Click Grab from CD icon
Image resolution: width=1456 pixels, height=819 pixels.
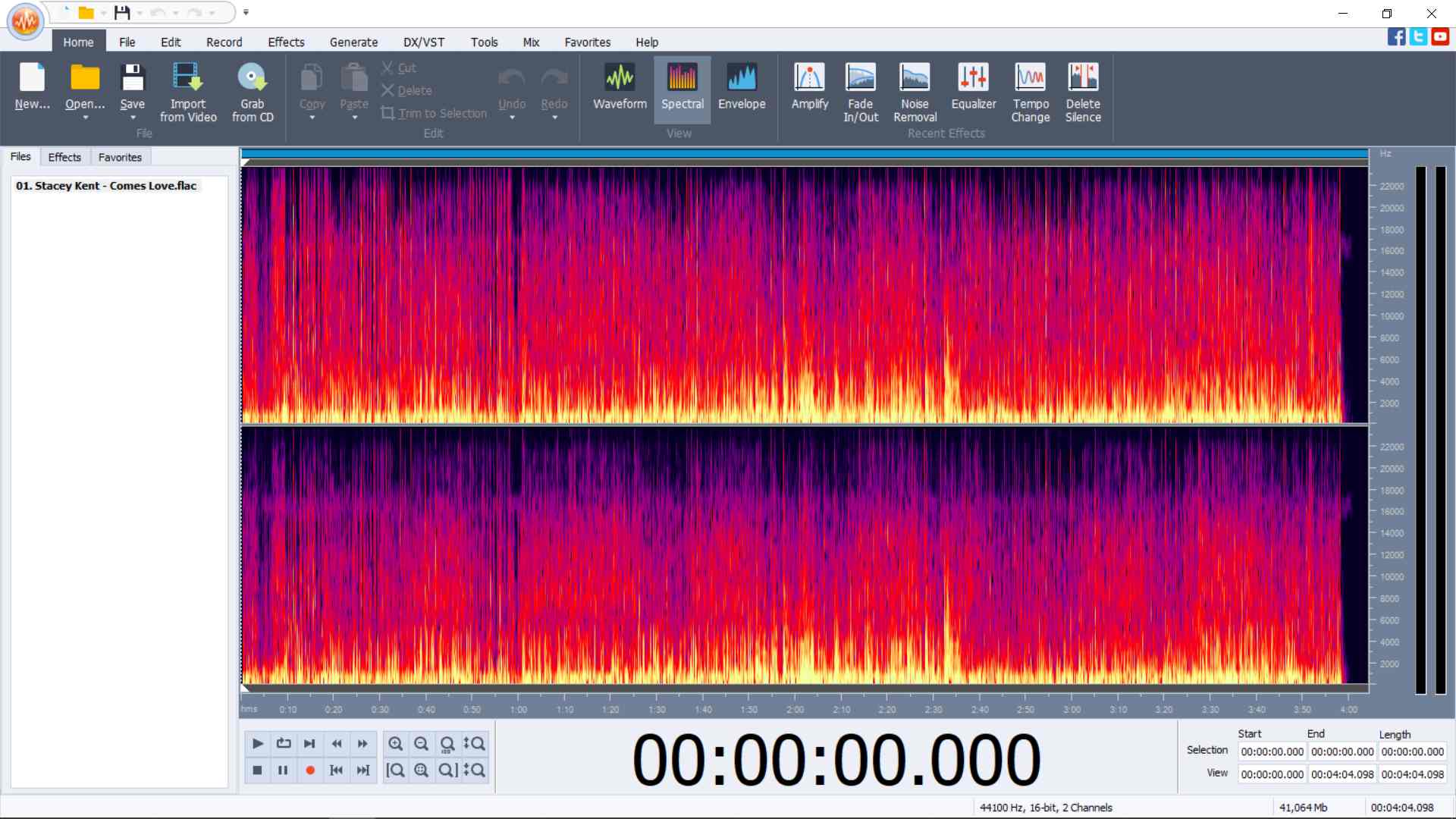252,78
